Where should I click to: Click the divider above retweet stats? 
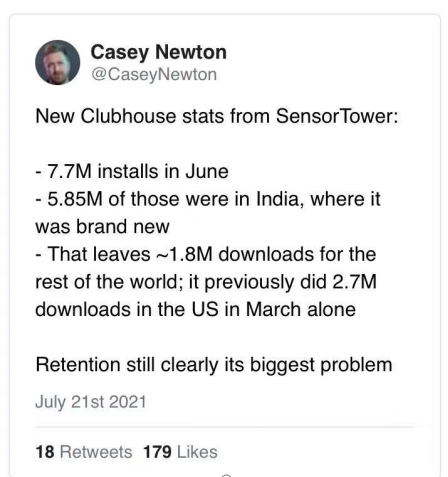pos(227,426)
